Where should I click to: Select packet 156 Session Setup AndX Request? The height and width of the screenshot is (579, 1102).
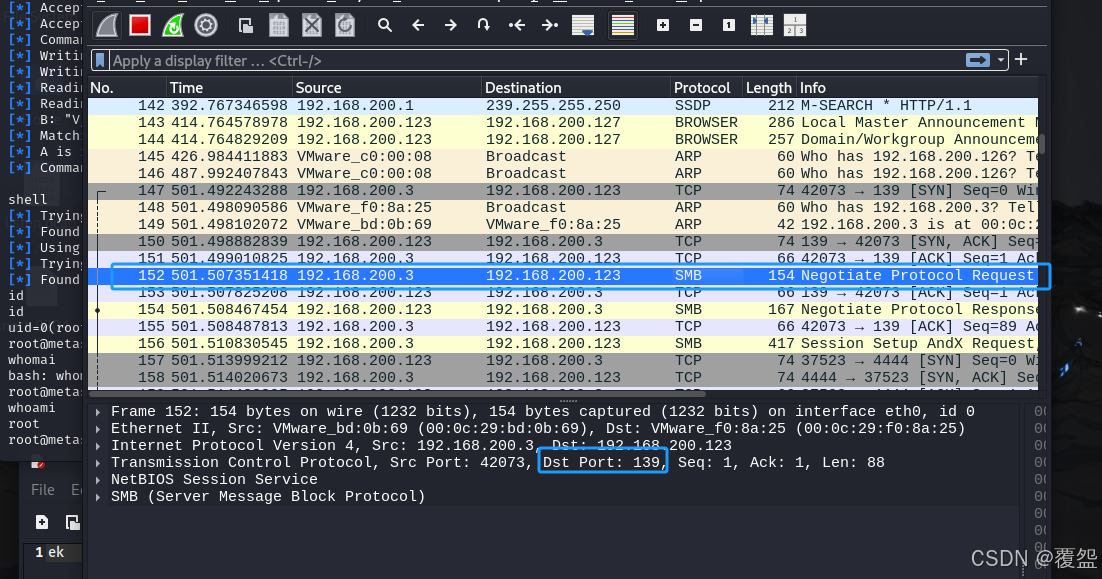point(563,343)
